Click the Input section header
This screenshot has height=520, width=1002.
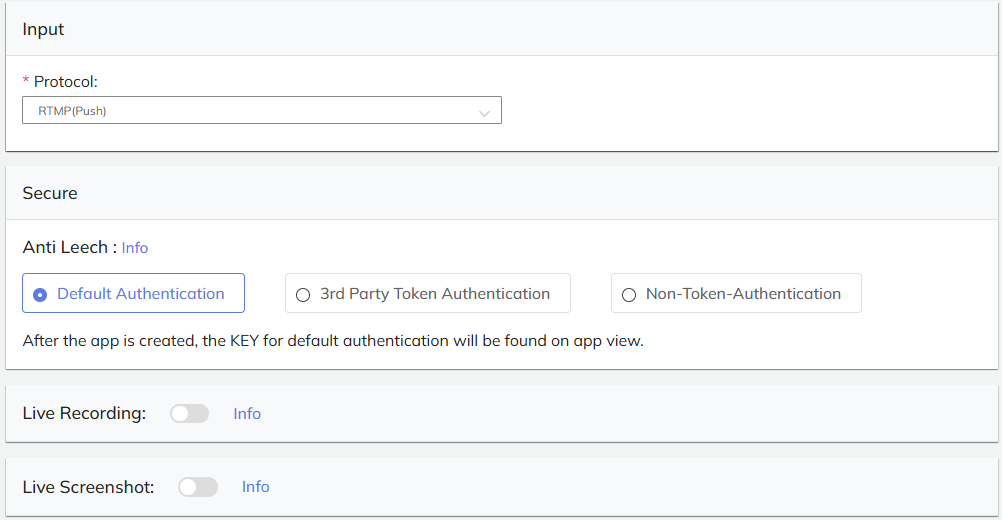(x=43, y=29)
